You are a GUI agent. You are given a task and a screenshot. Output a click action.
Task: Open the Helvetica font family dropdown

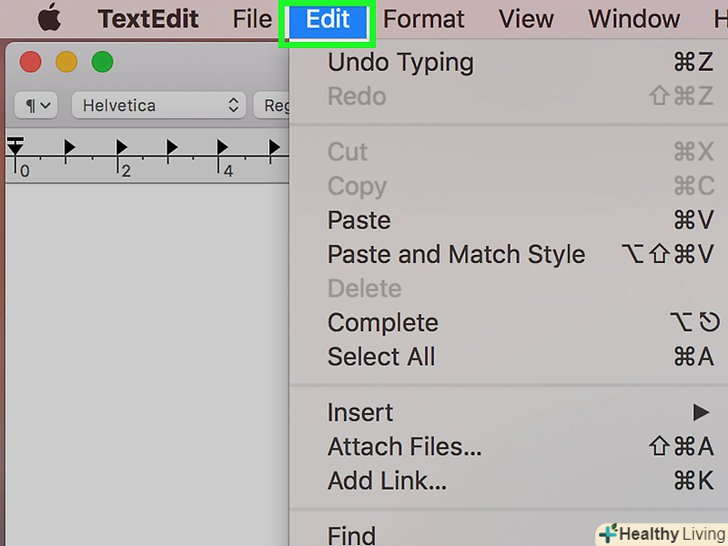[x=160, y=104]
